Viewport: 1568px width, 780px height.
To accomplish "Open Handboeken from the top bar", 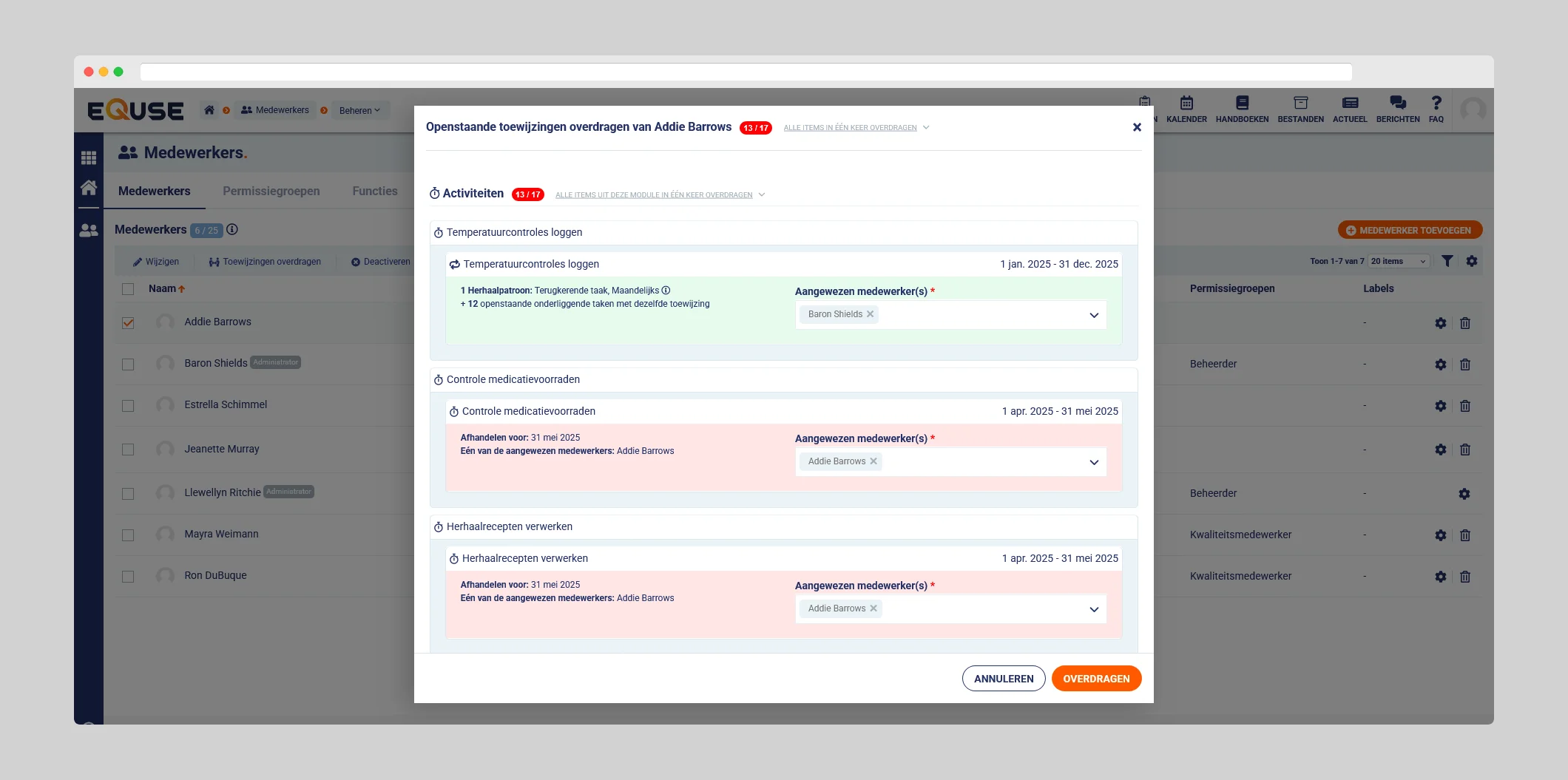I will click(x=1242, y=104).
